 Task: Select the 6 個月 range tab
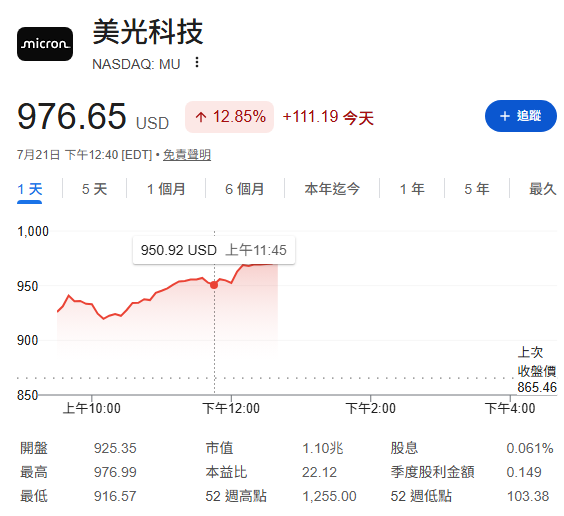pos(245,189)
